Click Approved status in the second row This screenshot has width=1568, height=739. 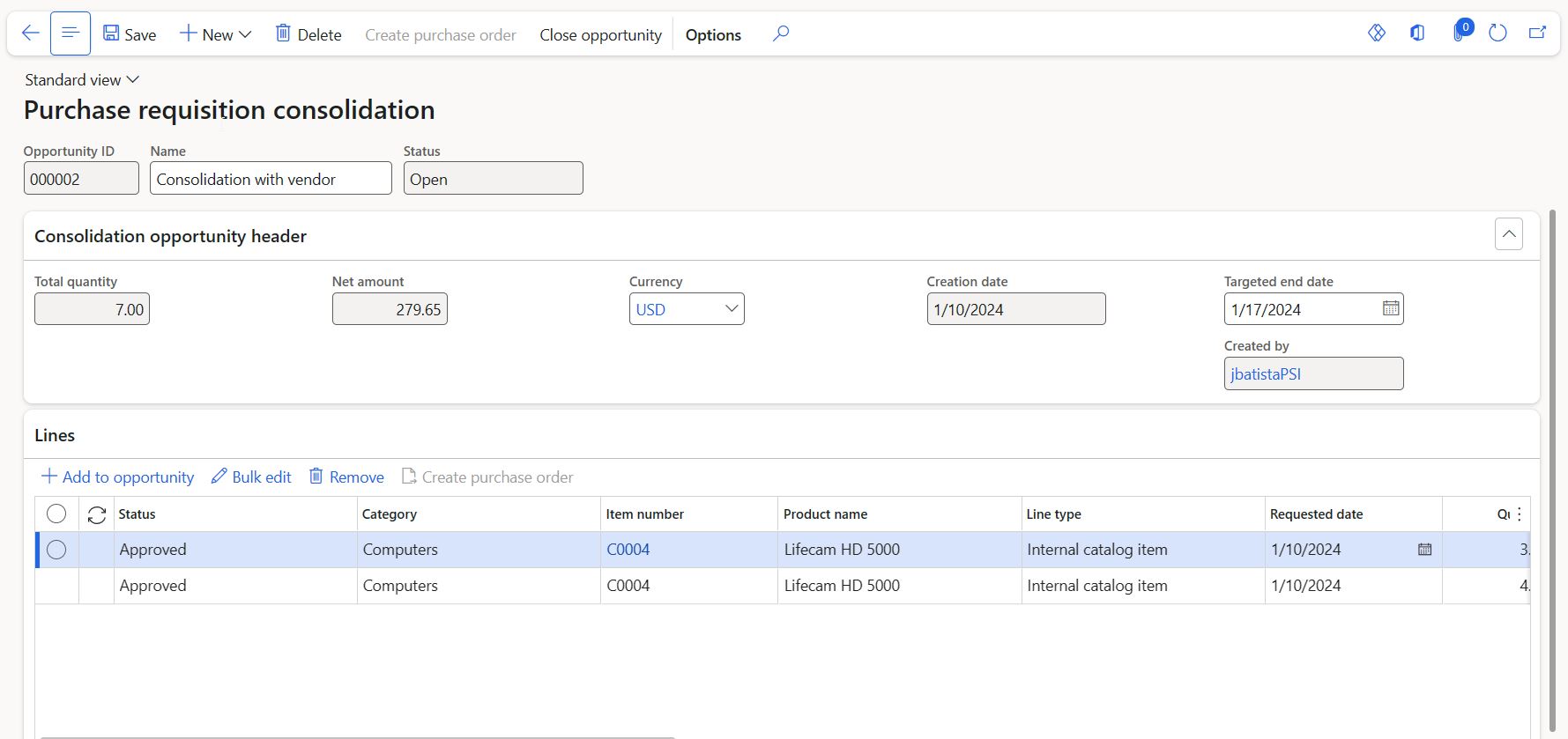152,586
